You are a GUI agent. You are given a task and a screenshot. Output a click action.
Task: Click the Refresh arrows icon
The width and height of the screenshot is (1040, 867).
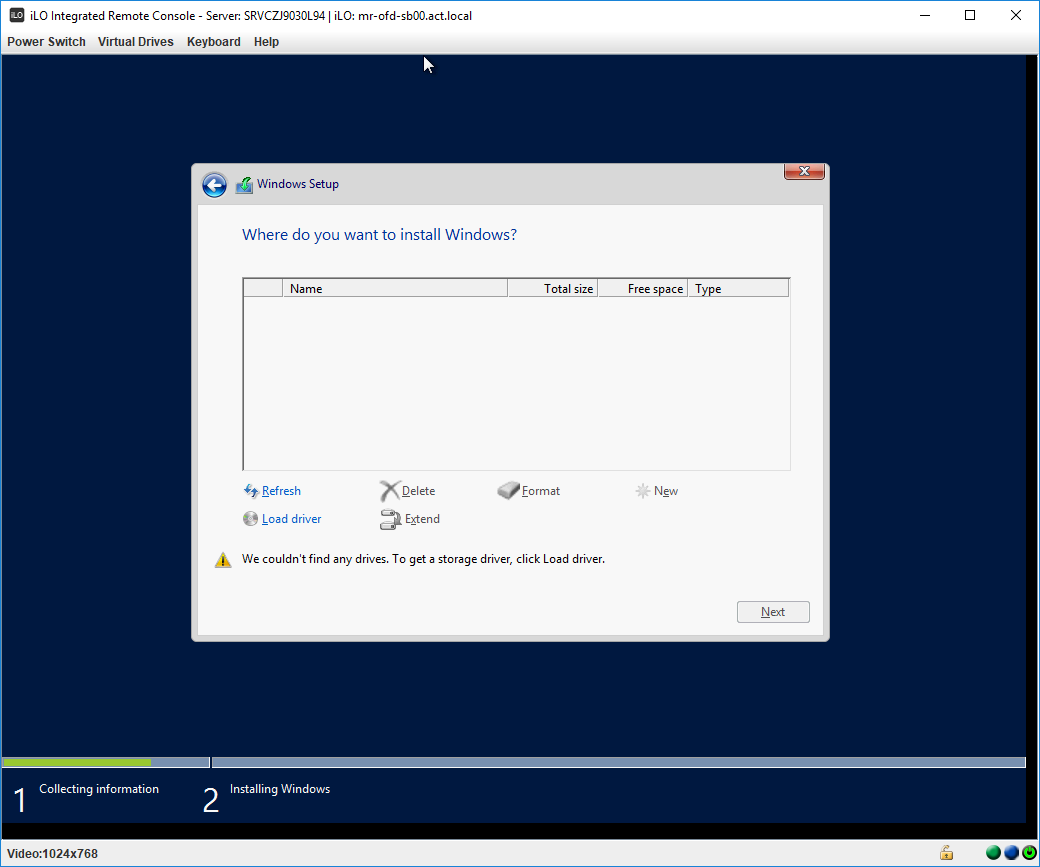[x=251, y=491]
